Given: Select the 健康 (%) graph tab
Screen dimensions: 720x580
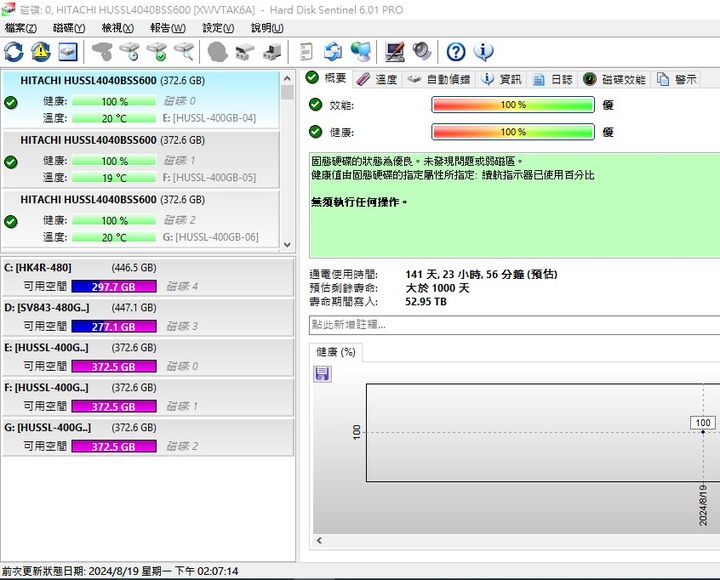Looking at the screenshot, I should click(x=336, y=352).
